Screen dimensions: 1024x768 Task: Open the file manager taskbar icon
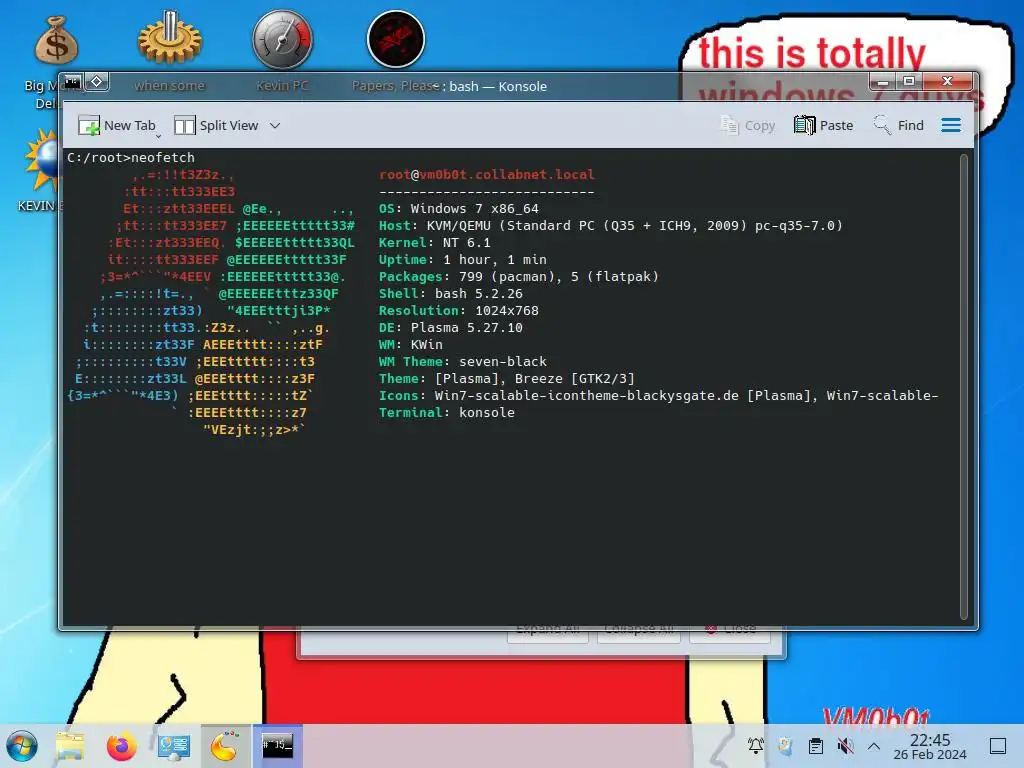70,746
